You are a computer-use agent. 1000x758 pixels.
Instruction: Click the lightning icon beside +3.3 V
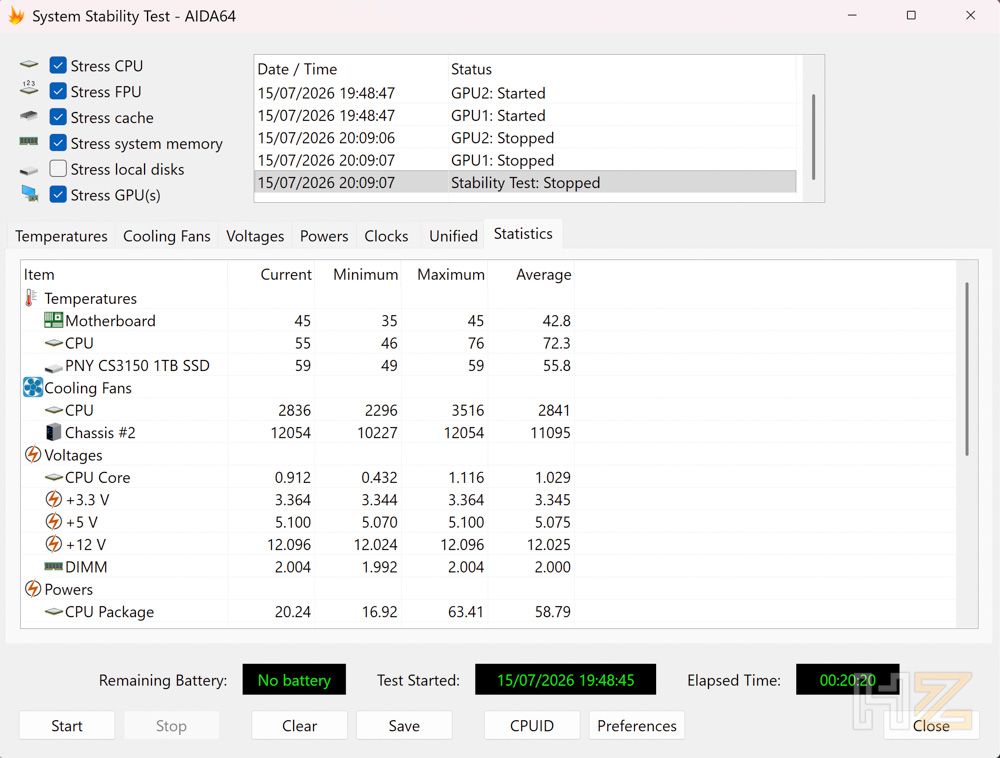[x=54, y=499]
